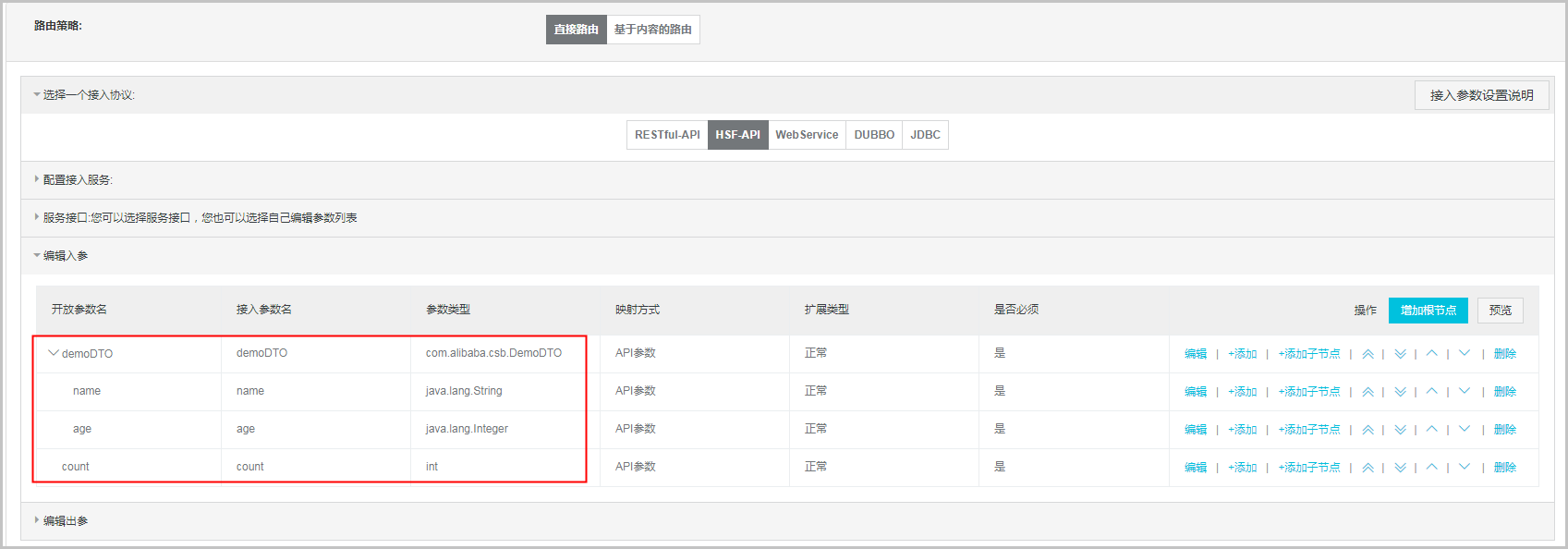The width and height of the screenshot is (1568, 549).
Task: Select java.lang.Integer type cell
Action: (467, 429)
